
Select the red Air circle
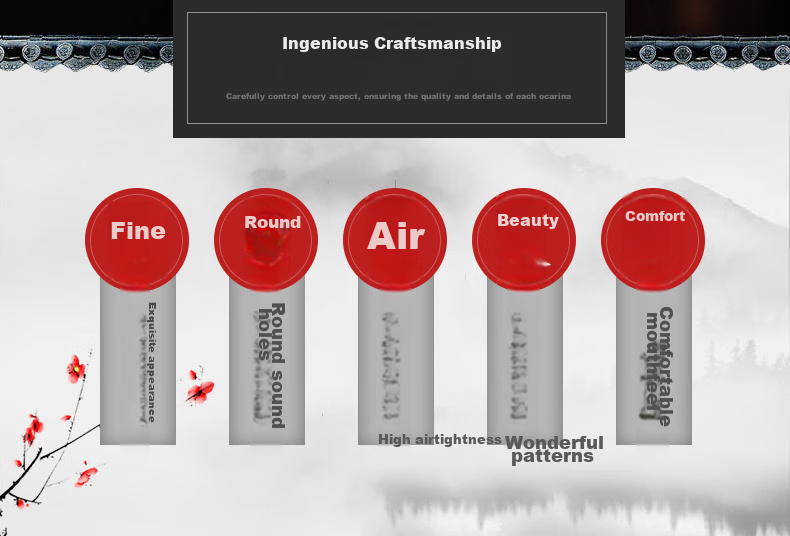click(395, 240)
